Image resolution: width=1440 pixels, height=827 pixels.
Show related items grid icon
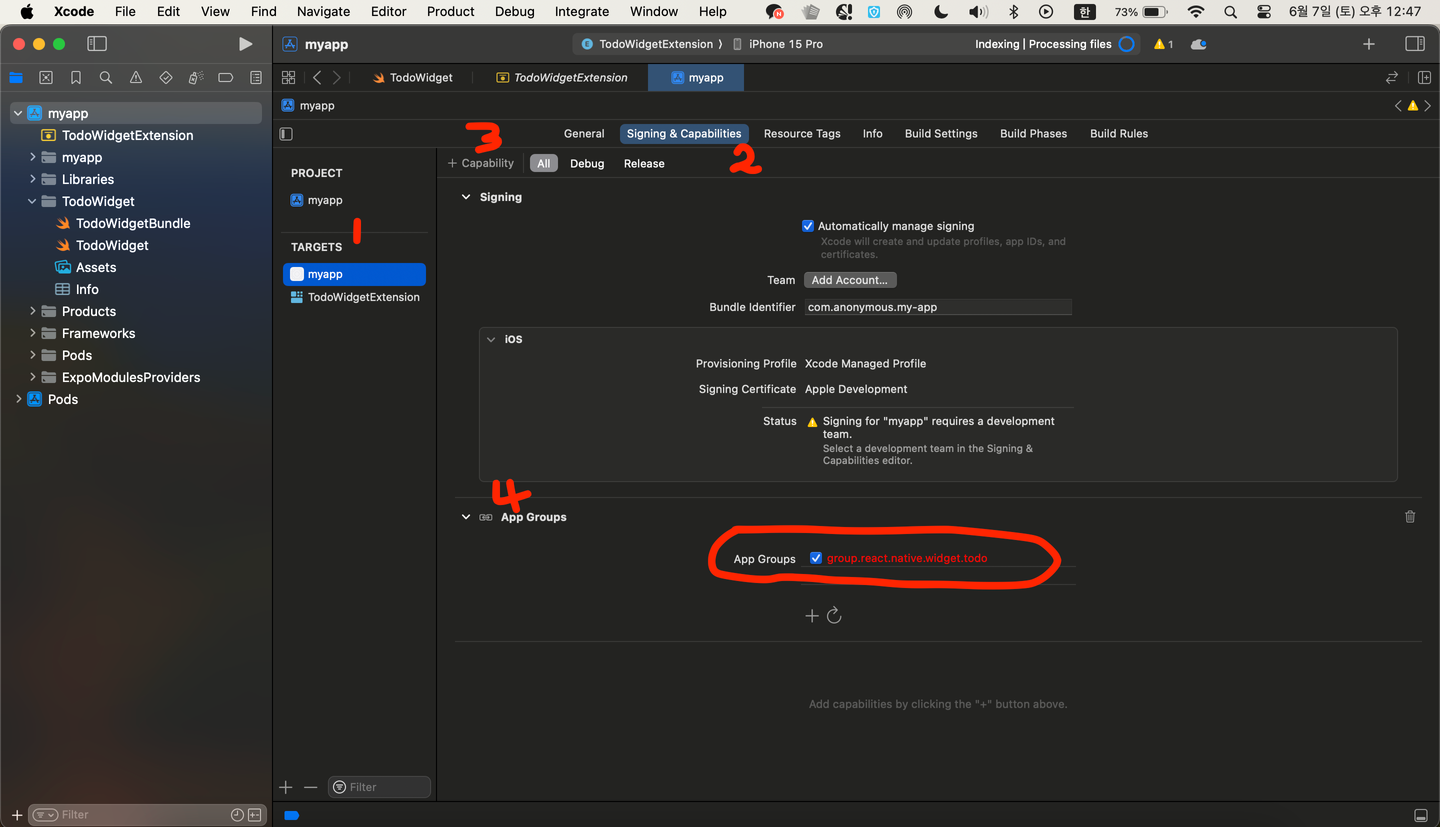click(x=288, y=77)
